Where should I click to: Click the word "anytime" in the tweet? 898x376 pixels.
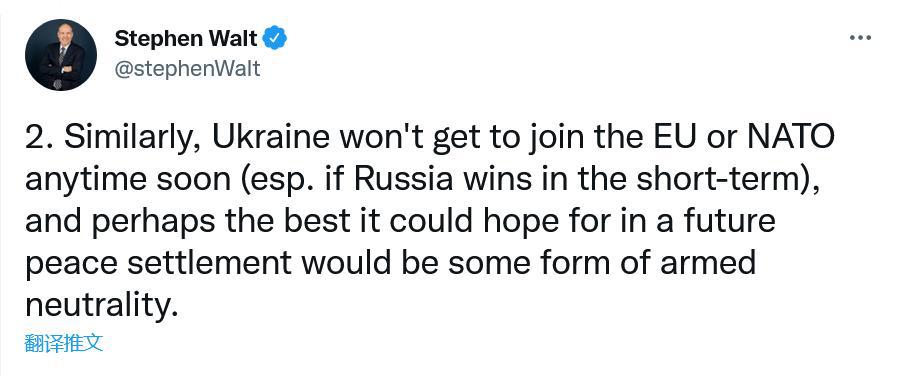(x=85, y=182)
